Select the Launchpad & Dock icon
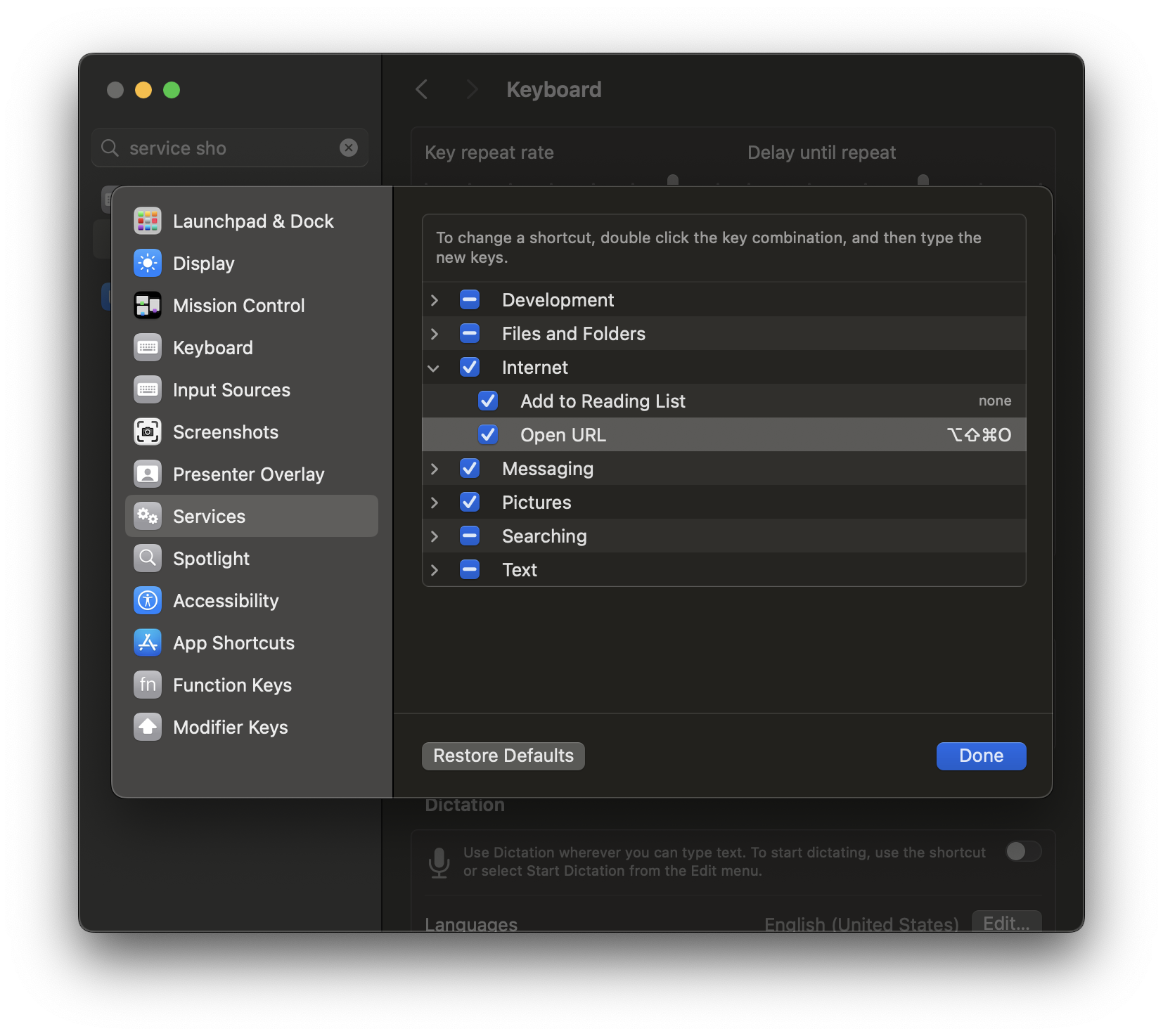This screenshot has width=1163, height=1036. click(x=148, y=221)
